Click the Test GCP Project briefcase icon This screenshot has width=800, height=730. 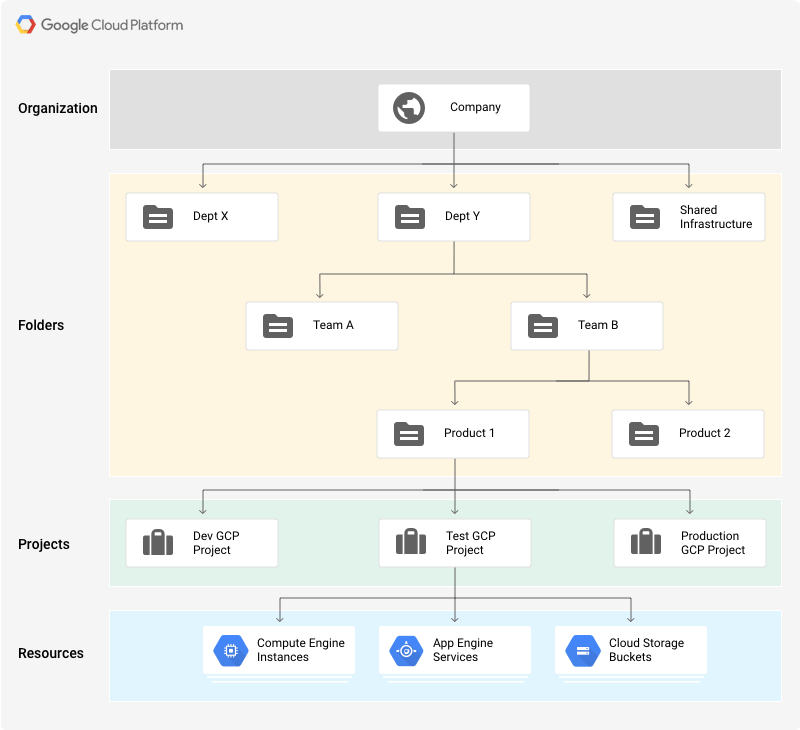(410, 542)
